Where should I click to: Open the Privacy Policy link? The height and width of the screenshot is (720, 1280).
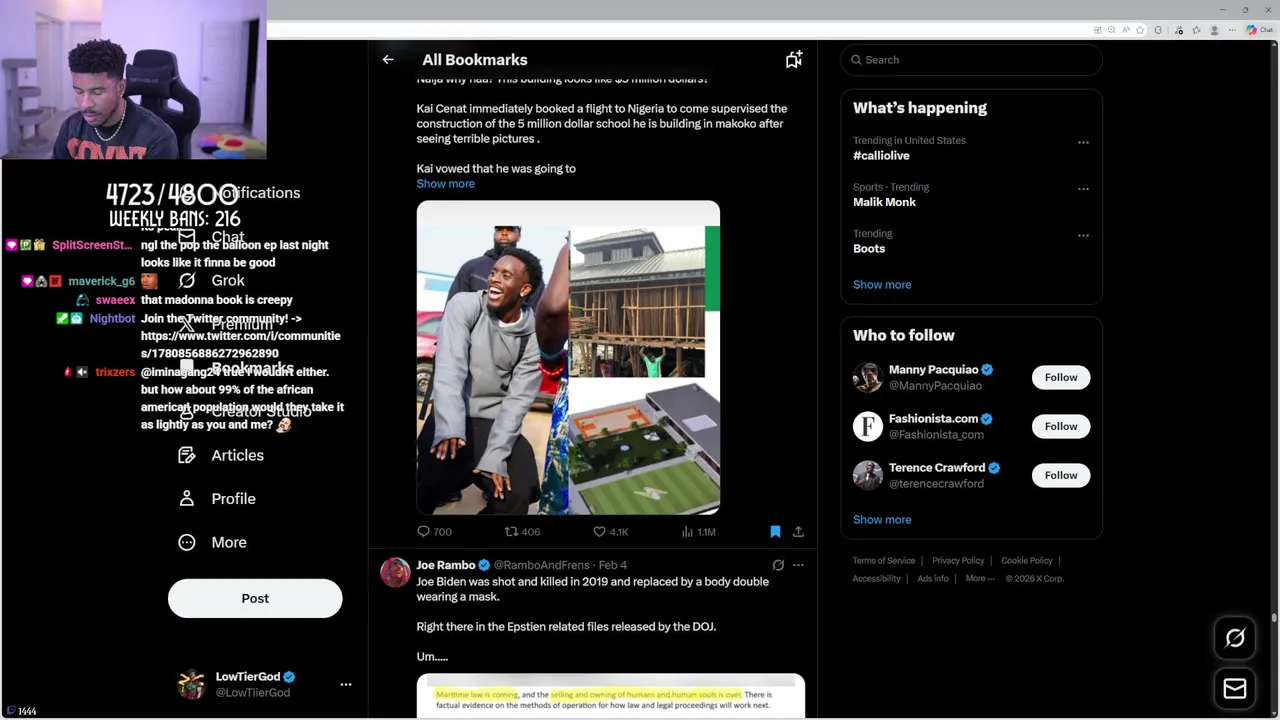(x=958, y=561)
